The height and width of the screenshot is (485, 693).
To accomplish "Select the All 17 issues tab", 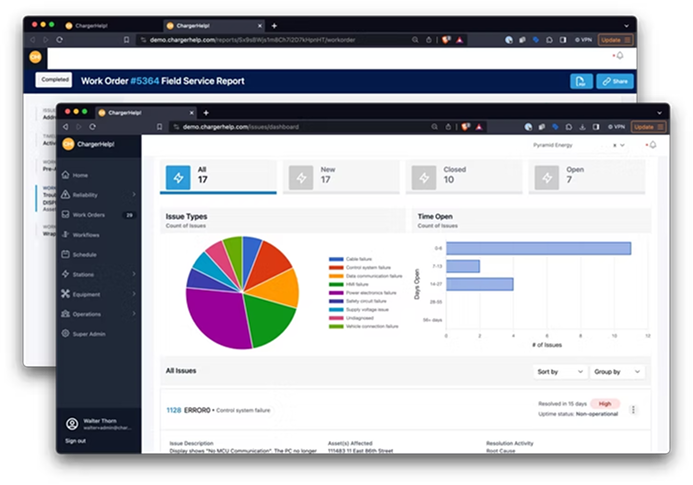I will pyautogui.click(x=218, y=177).
